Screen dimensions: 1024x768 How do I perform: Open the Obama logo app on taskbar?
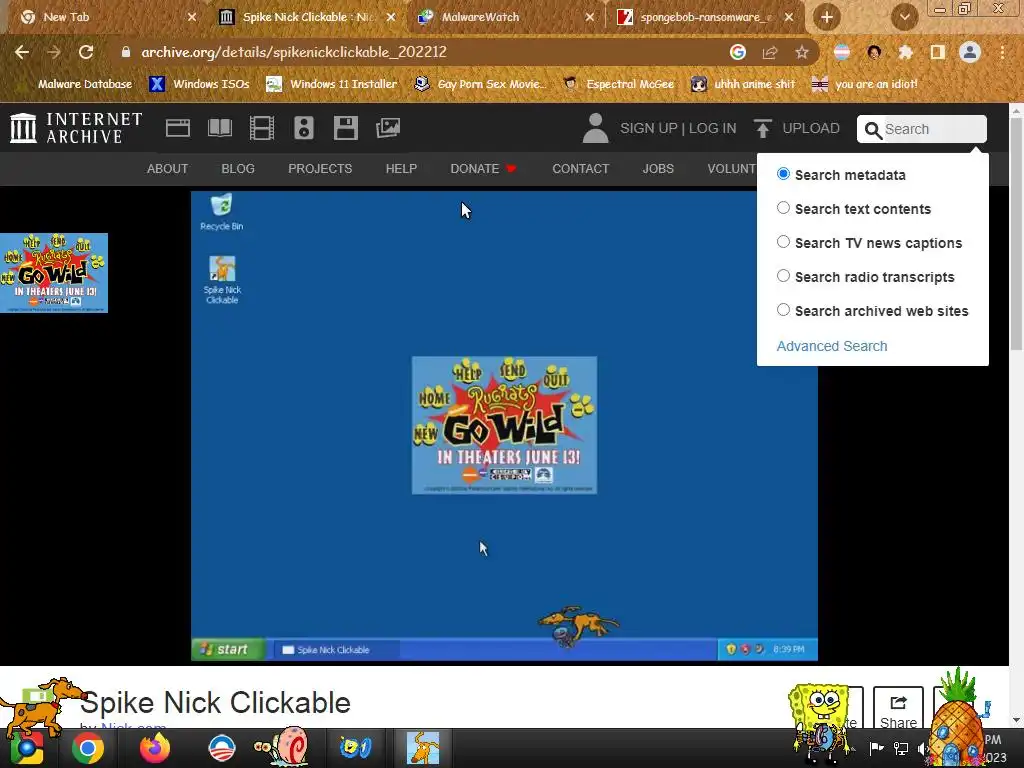click(221, 748)
